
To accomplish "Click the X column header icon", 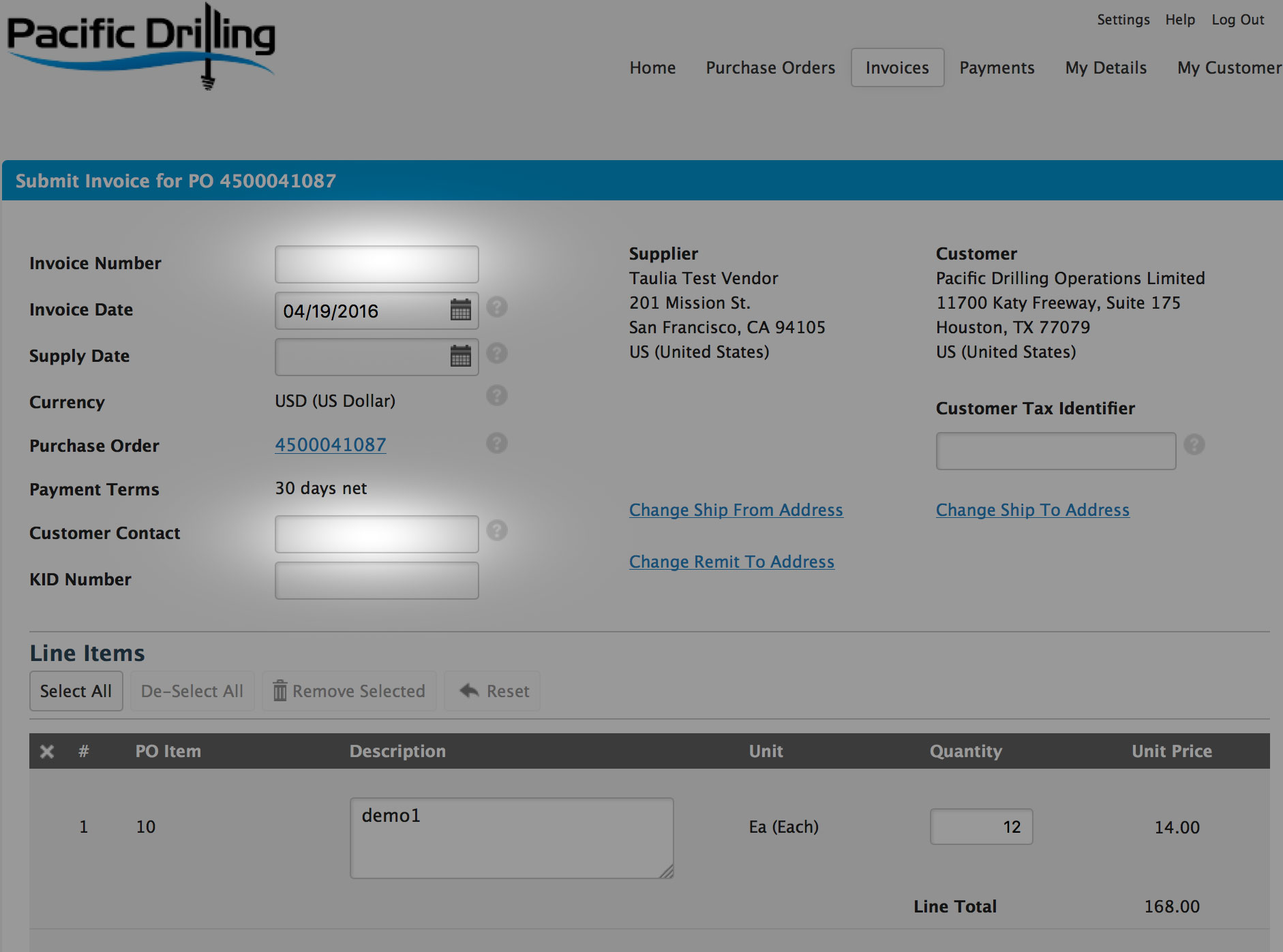I will 47,752.
